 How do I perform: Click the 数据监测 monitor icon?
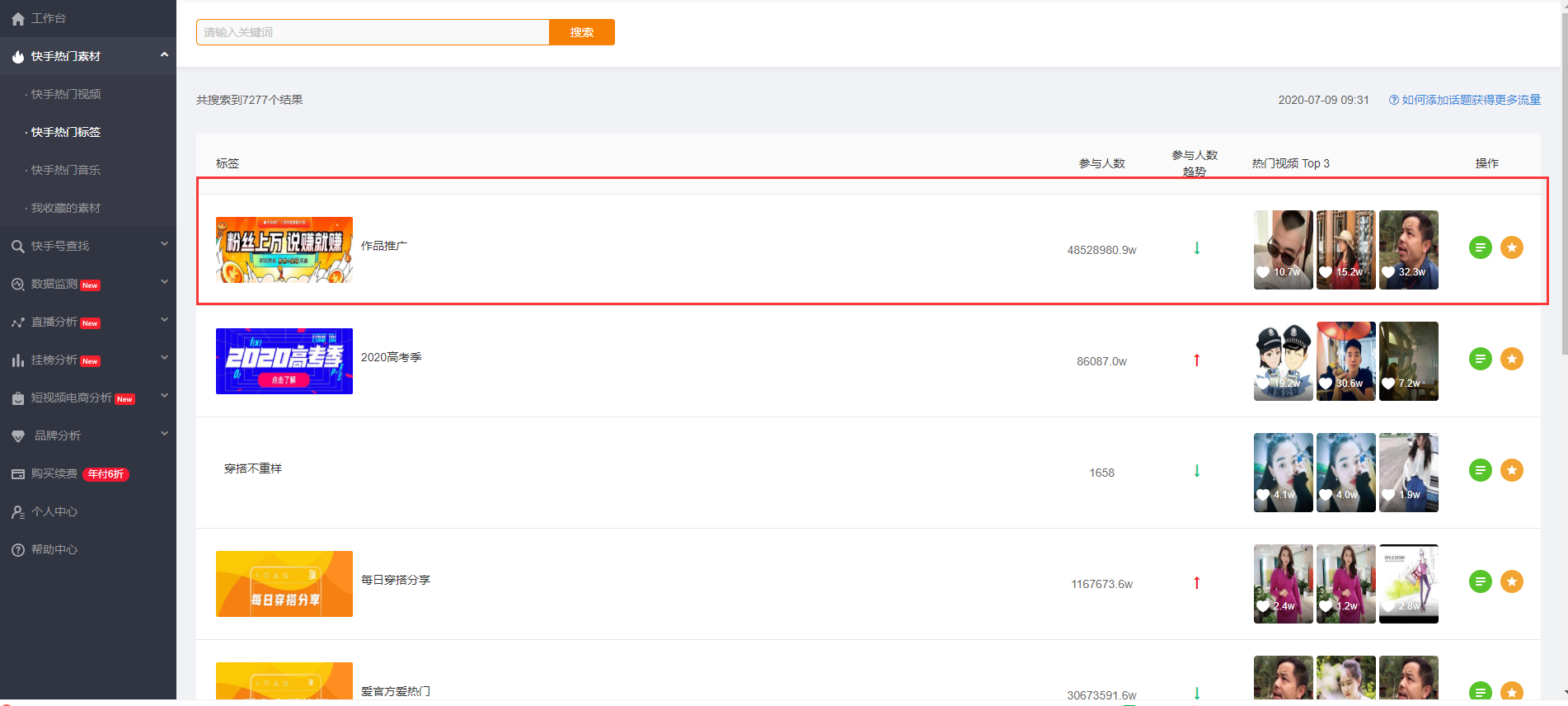[18, 284]
